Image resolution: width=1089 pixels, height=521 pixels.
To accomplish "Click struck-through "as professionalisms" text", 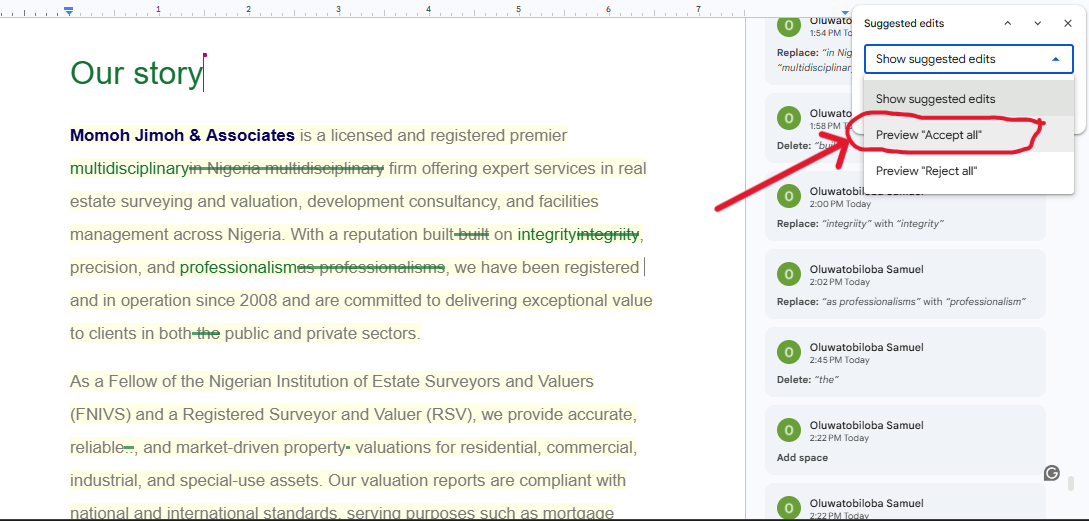I will click(371, 267).
